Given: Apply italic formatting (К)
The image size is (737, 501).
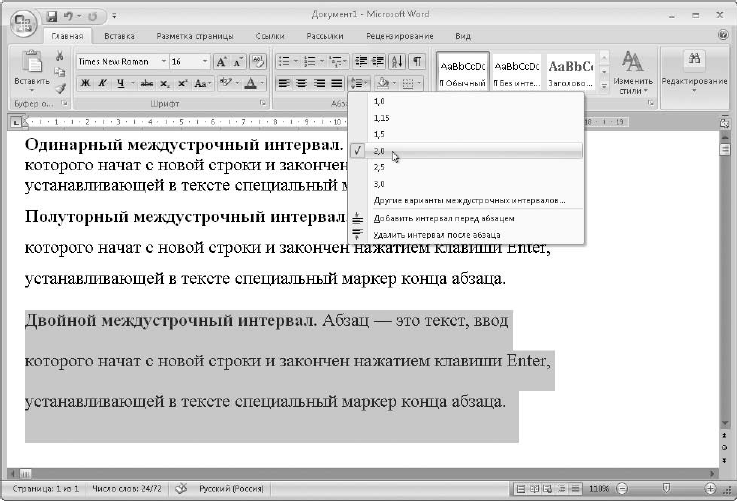Looking at the screenshot, I should click(103, 83).
